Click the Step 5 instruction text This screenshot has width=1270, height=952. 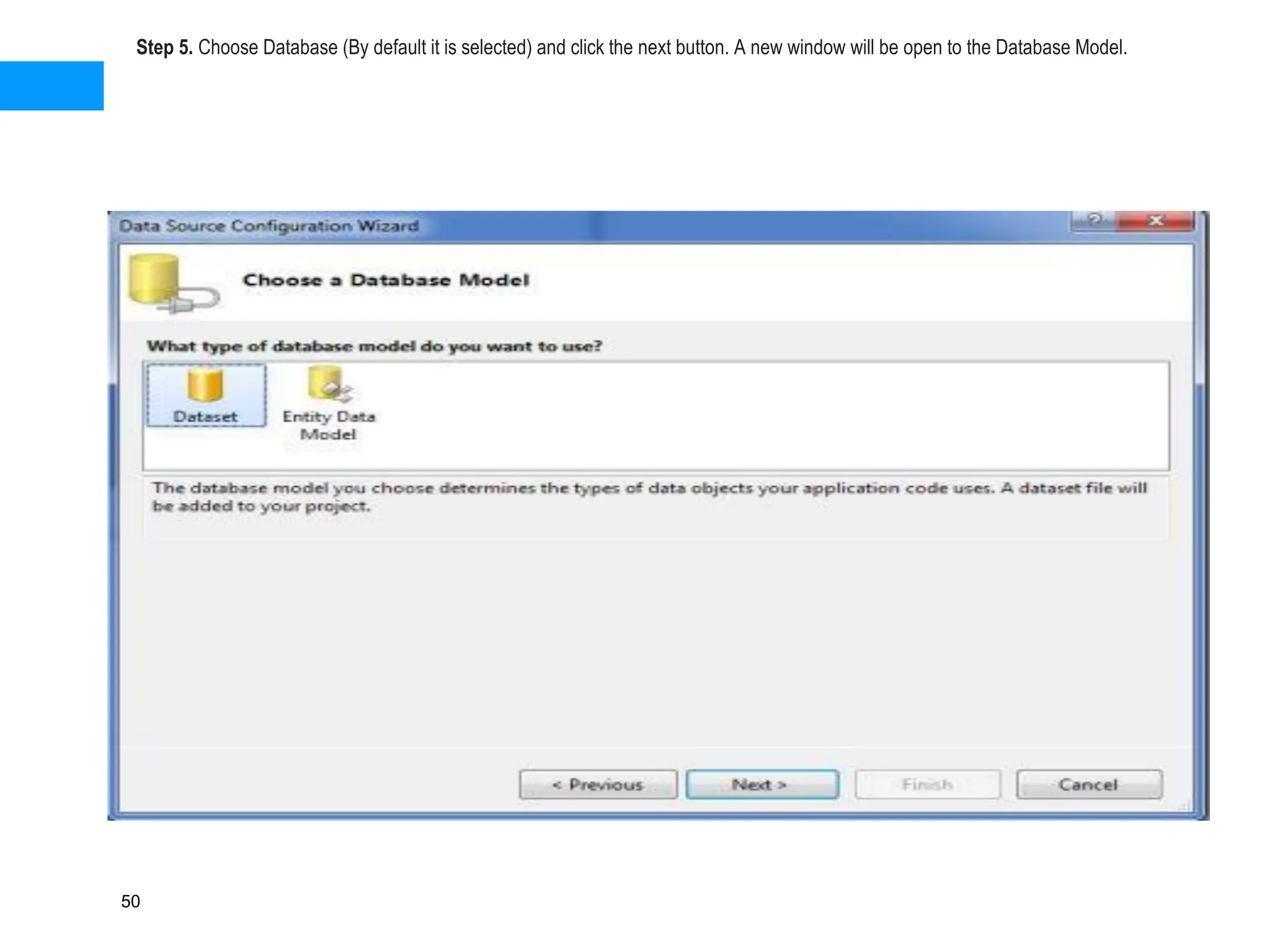[x=631, y=48]
